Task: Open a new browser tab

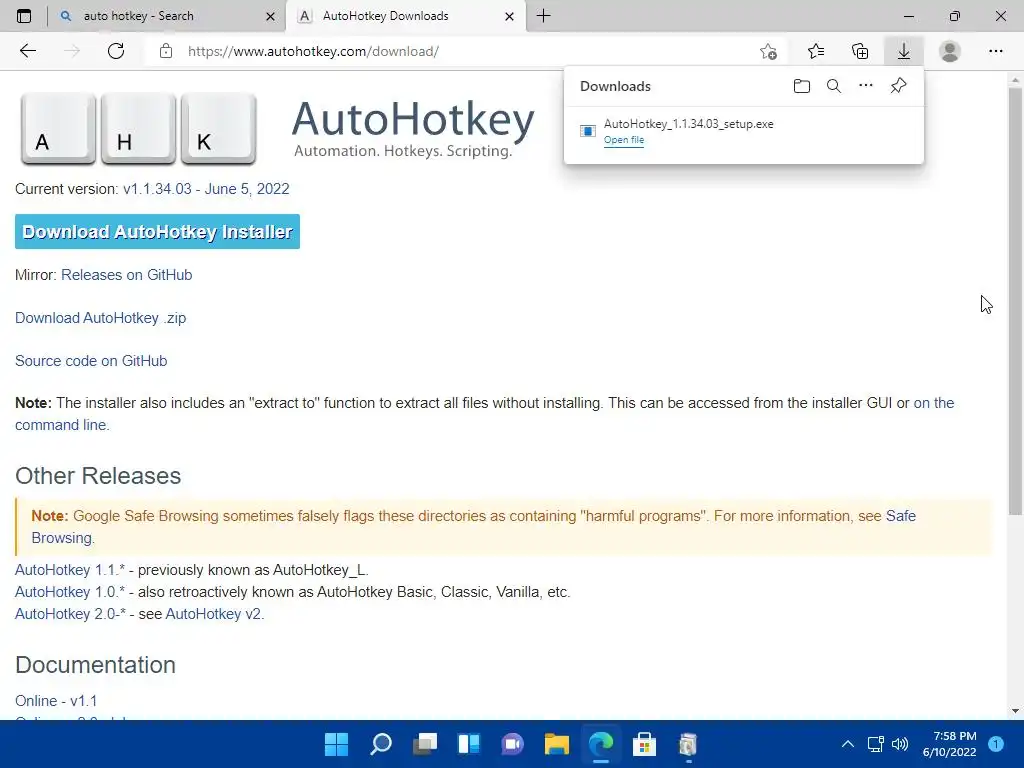Action: tap(543, 16)
